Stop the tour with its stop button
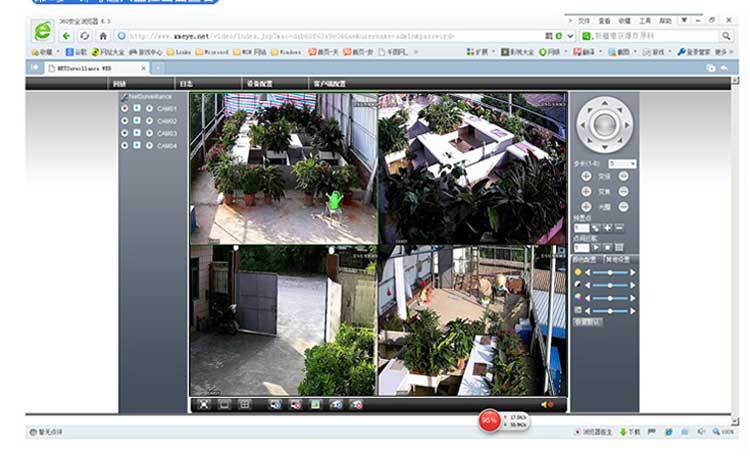This screenshot has width=750, height=460. [607, 247]
